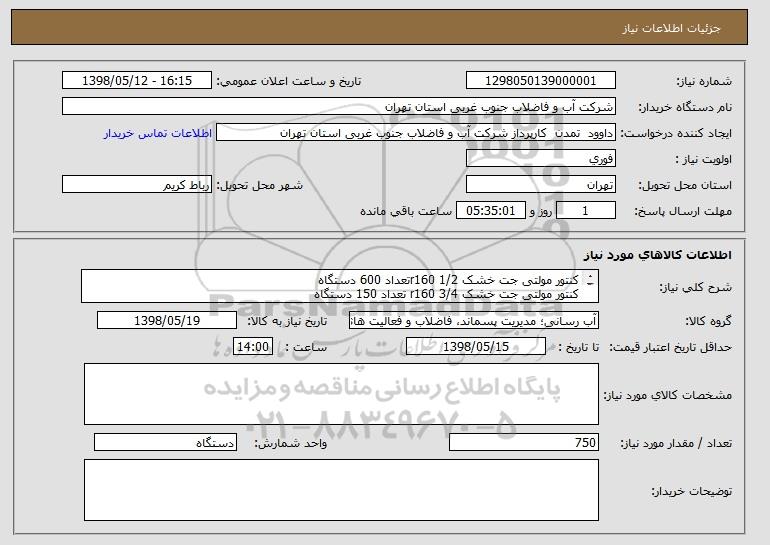Screen dimensions: 770x545
Task: Click the text ساعت باقی مانده
Action: (406, 212)
